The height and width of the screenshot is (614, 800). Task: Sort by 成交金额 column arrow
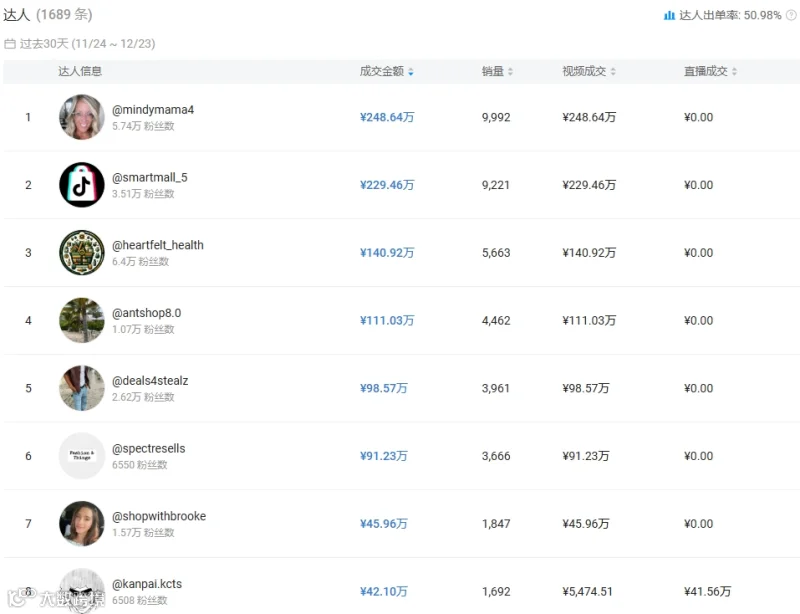tap(411, 72)
